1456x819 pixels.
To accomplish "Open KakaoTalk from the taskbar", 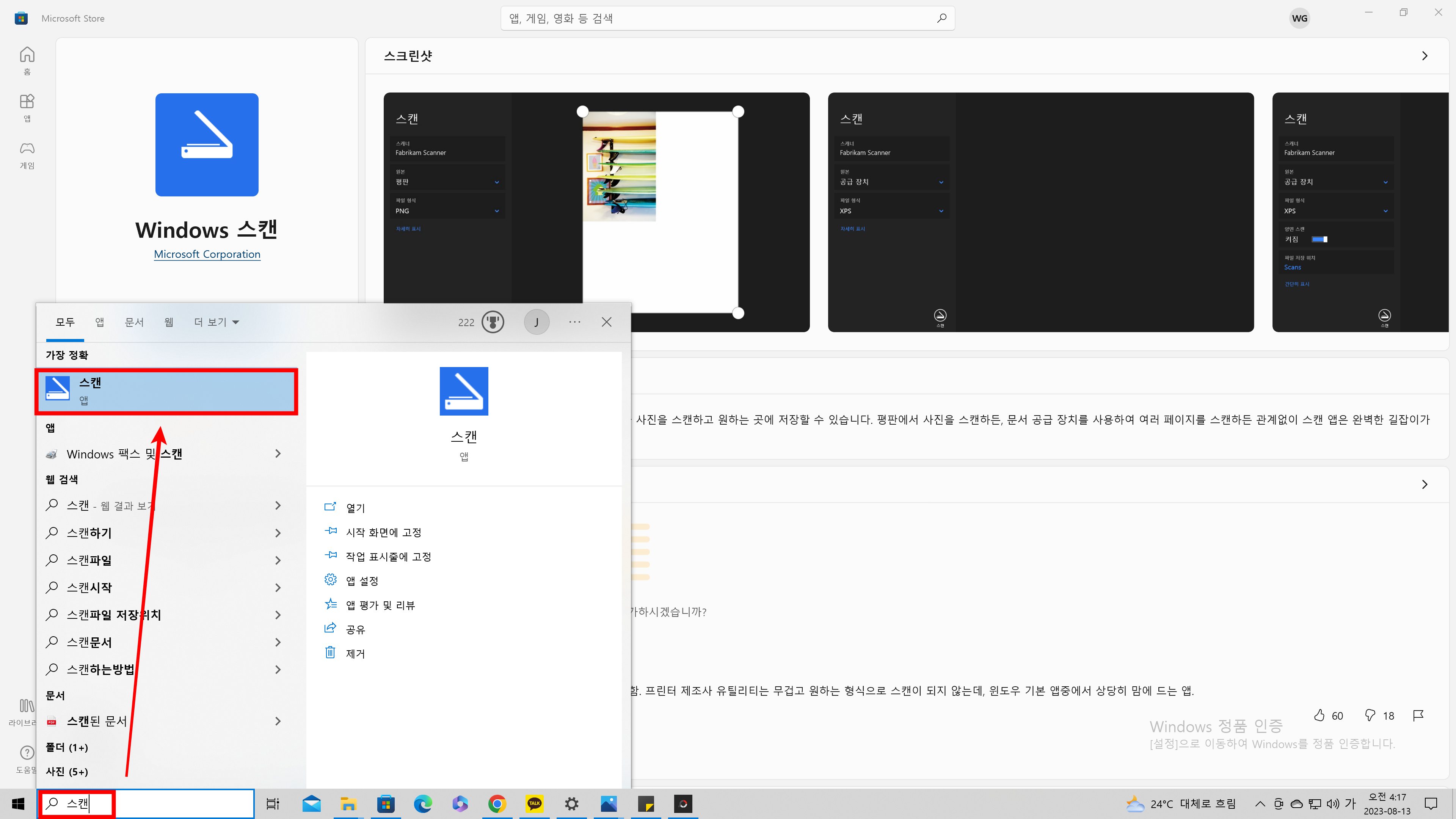I will (x=533, y=803).
